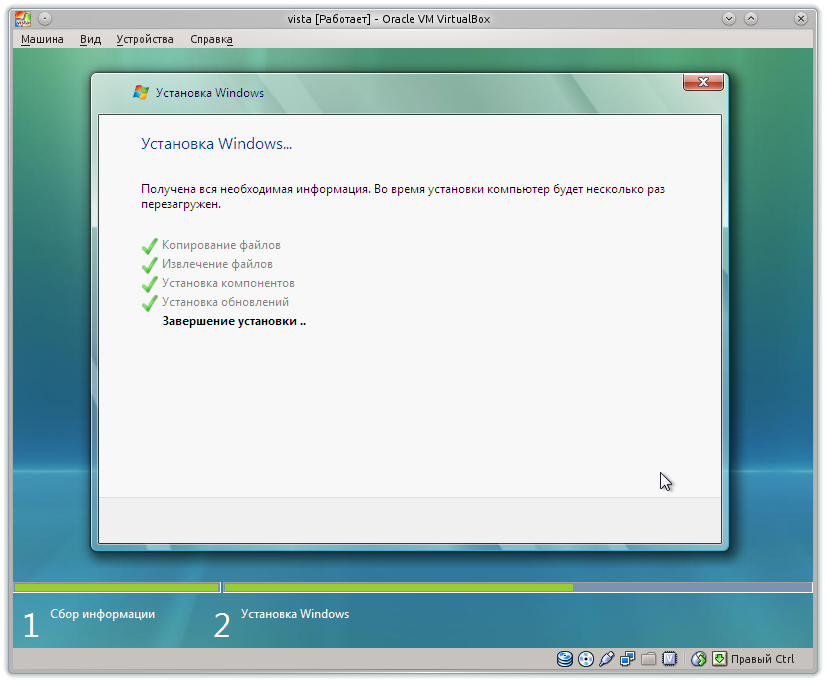Click the checkmark beside Установка обновлений
The width and height of the screenshot is (826, 682).
pyautogui.click(x=150, y=302)
